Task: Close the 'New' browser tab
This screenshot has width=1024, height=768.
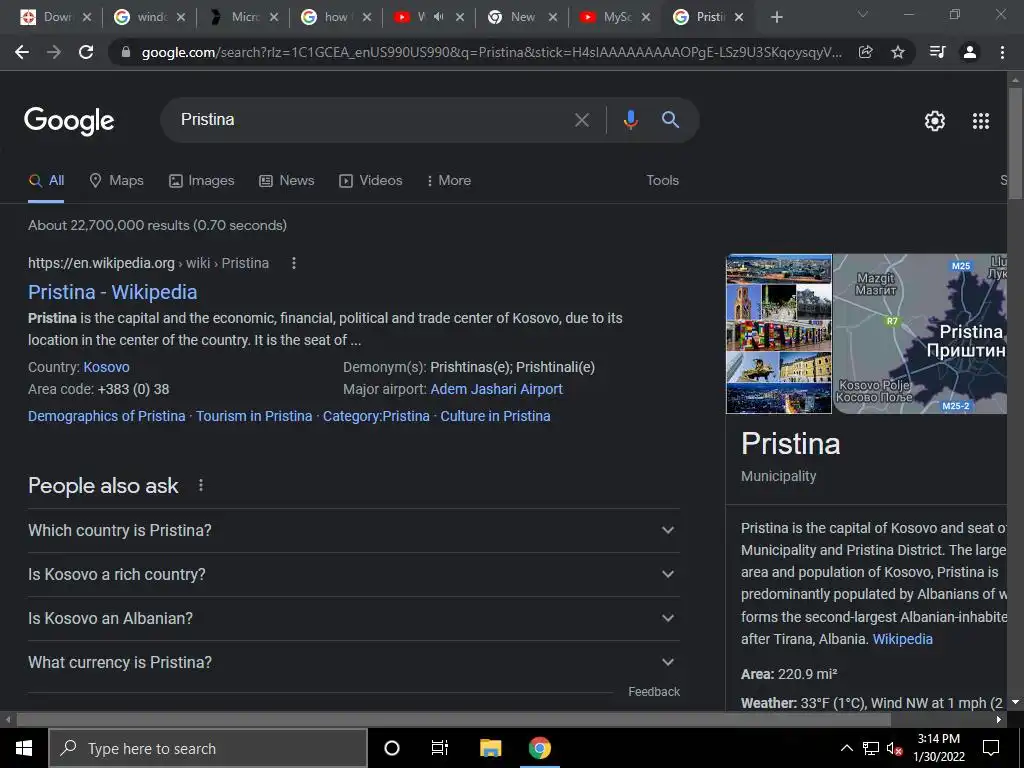Action: pos(552,18)
